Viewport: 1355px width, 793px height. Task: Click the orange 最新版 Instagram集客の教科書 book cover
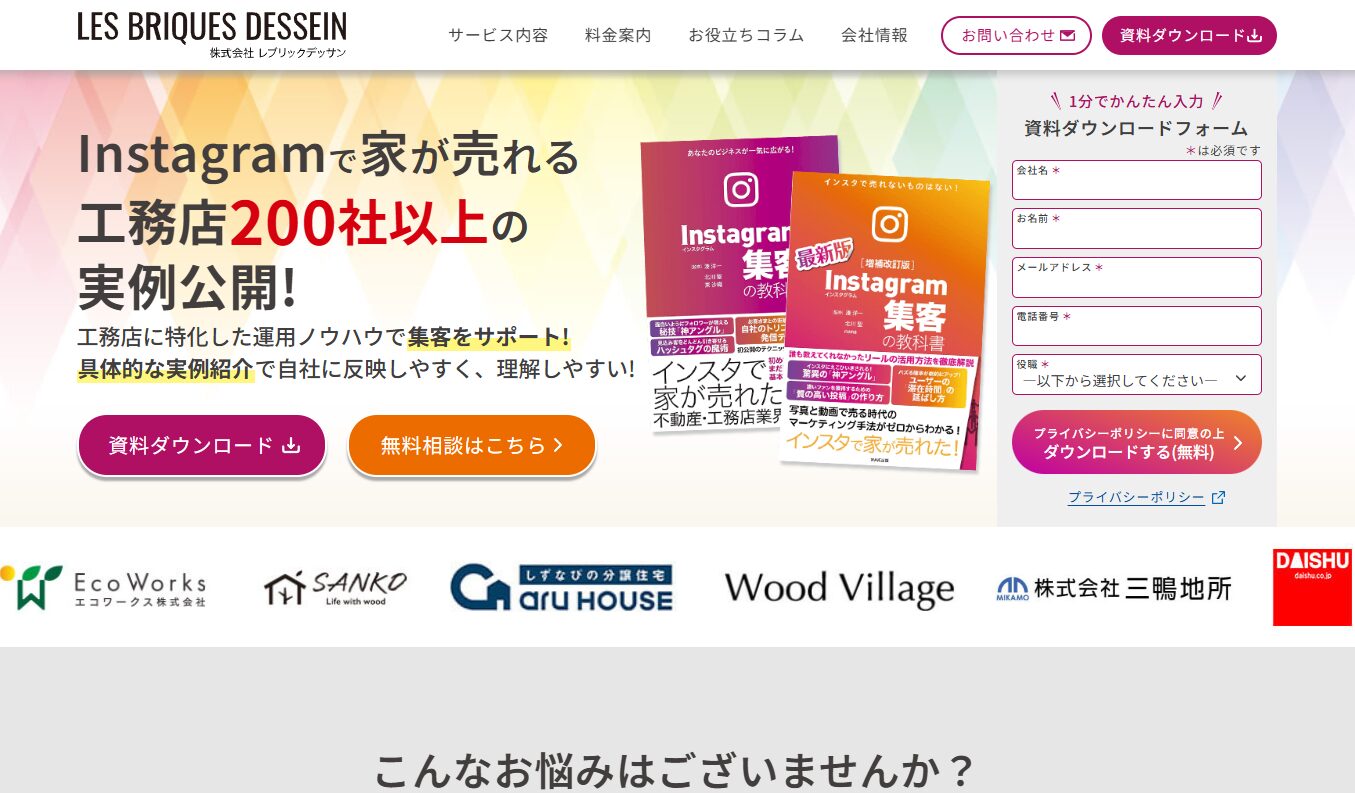click(884, 320)
